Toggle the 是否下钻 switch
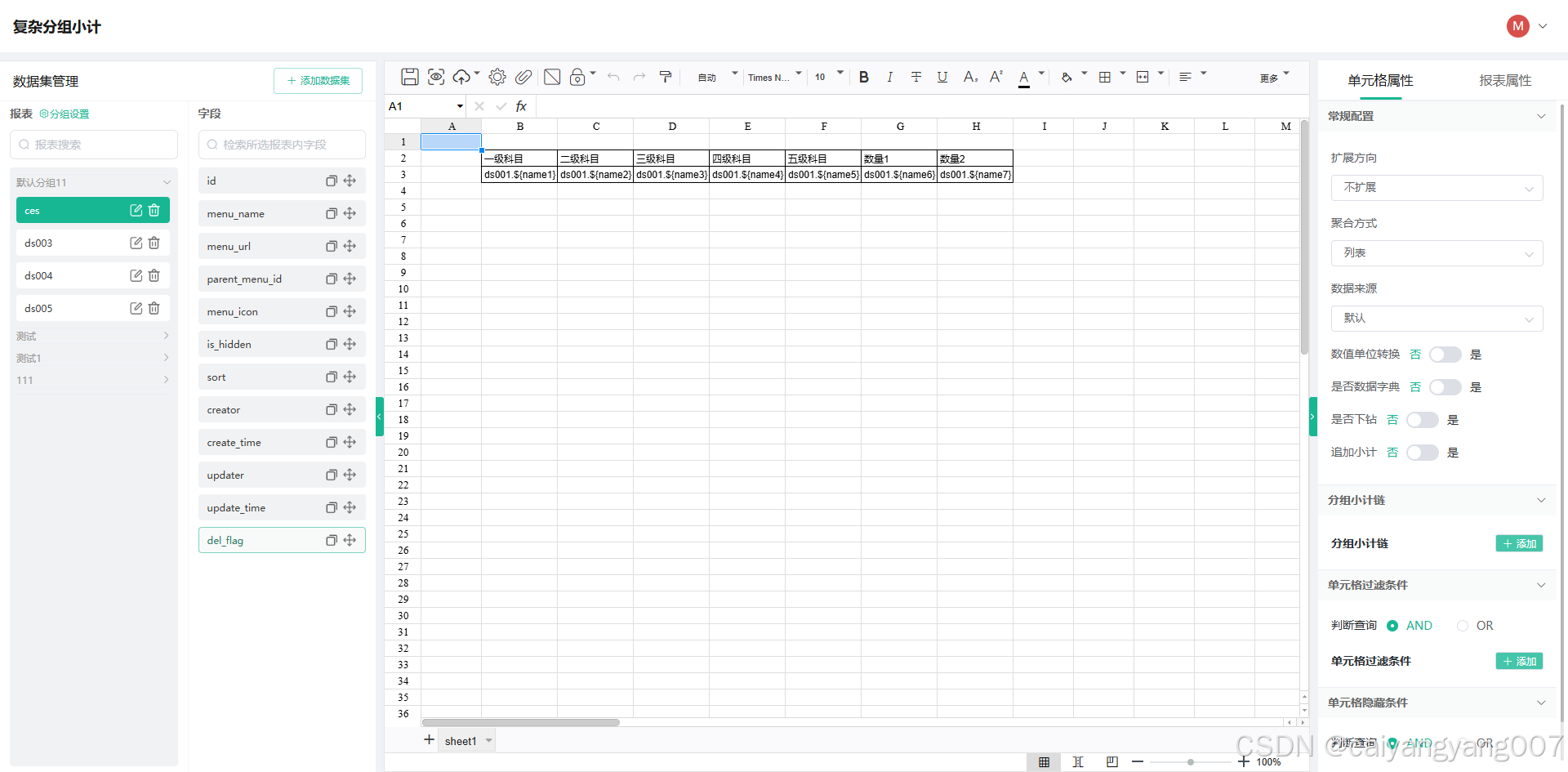The width and height of the screenshot is (1568, 772). tap(1422, 419)
